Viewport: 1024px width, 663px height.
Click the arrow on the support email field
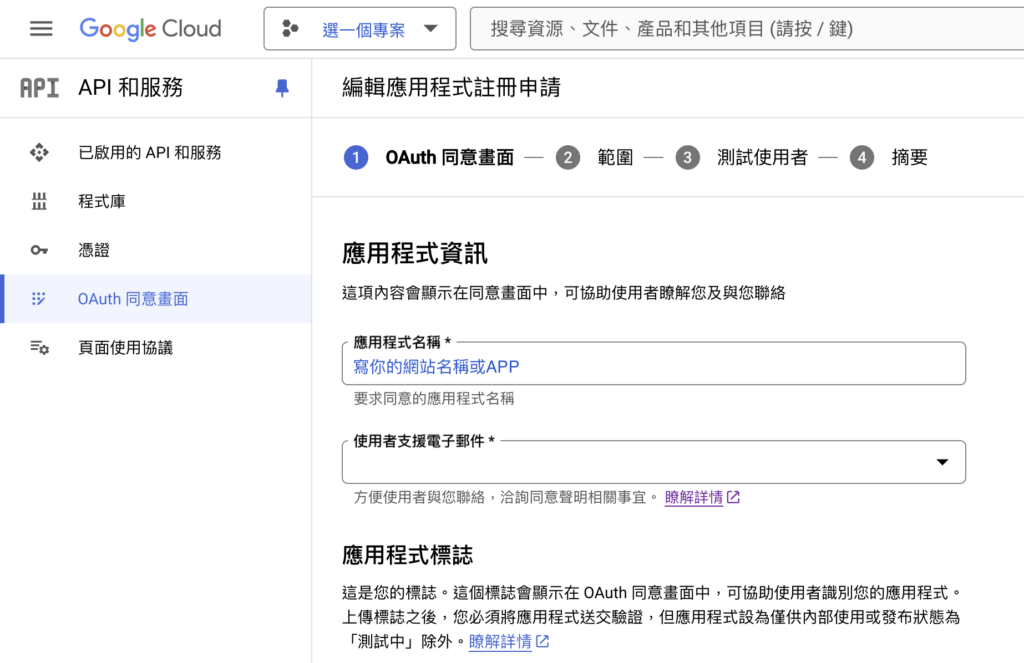point(941,462)
